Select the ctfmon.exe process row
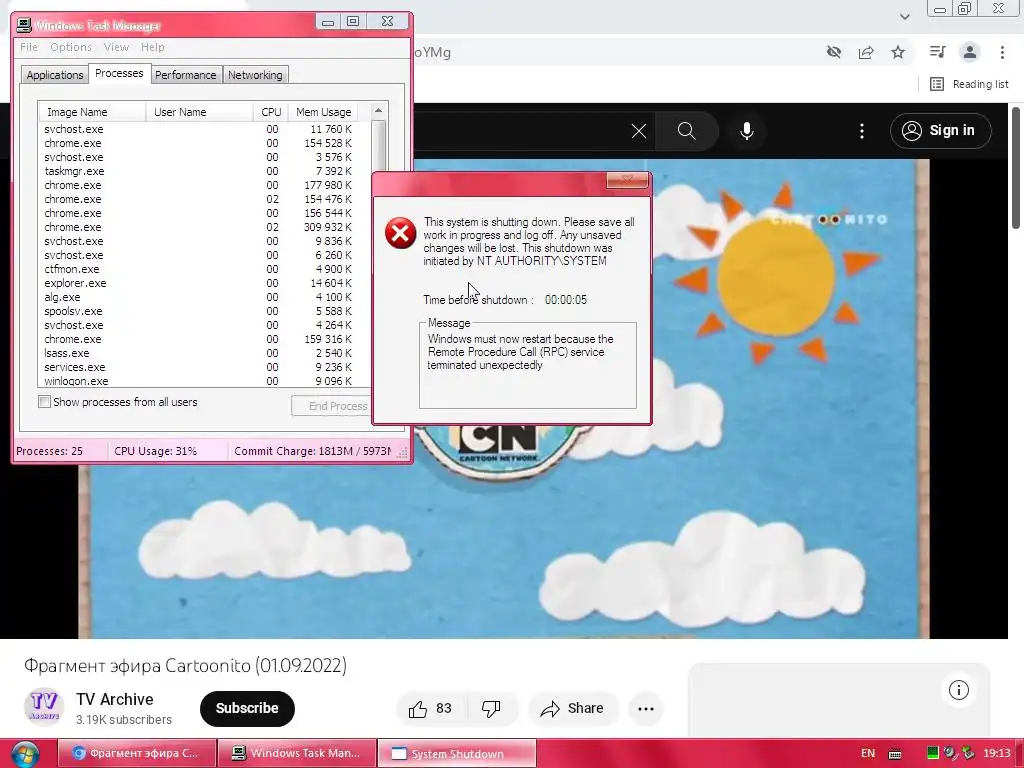 (x=204, y=269)
